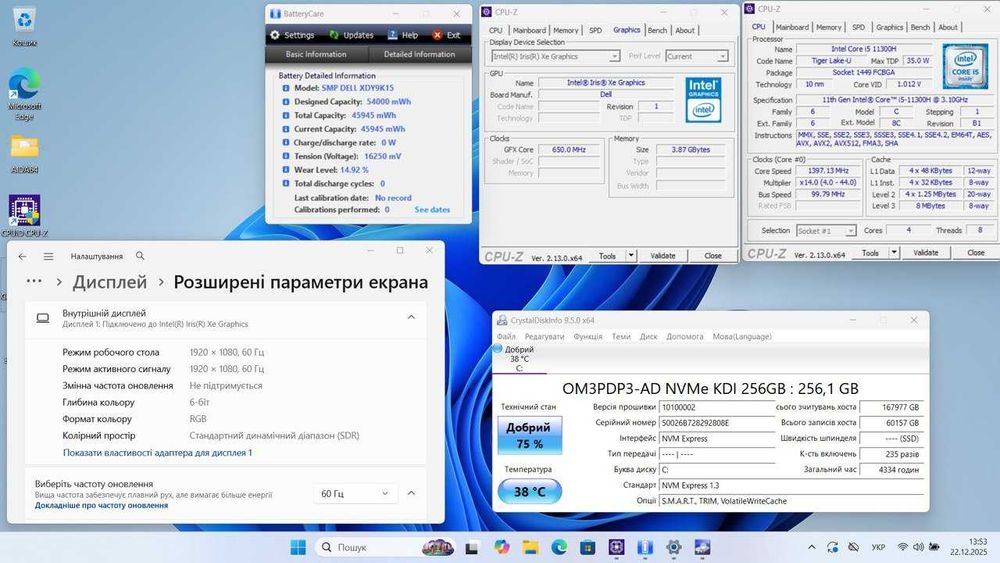1000x563 pixels.
Task: Open the AIDA64 desktop folder
Action: (24, 154)
